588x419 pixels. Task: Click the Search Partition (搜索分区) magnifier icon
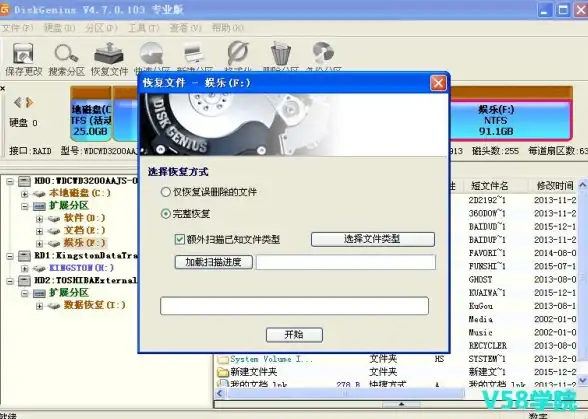pyautogui.click(x=66, y=53)
